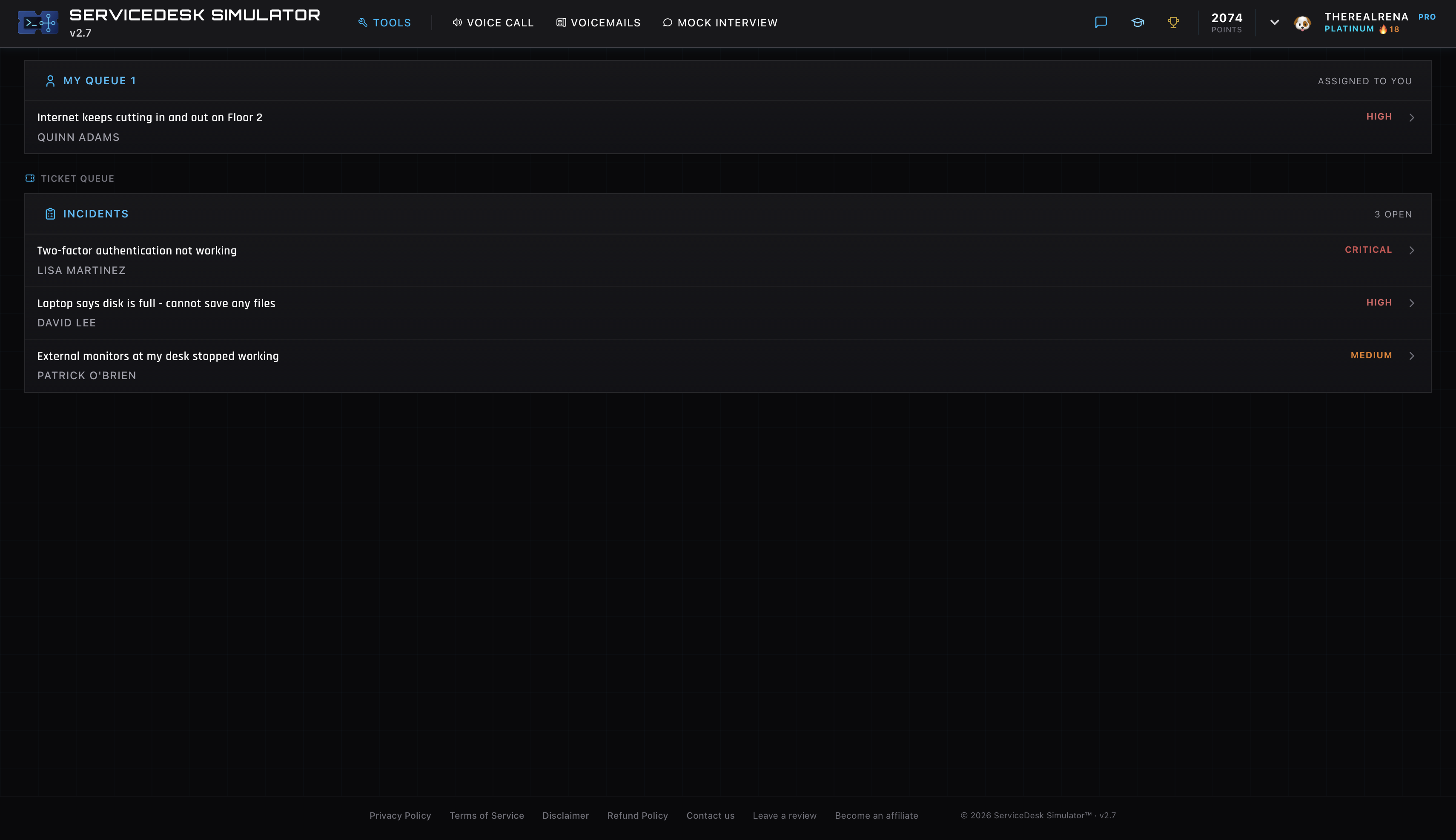Open the trophy achievements icon
The width and height of the screenshot is (1456, 840).
pyautogui.click(x=1172, y=23)
